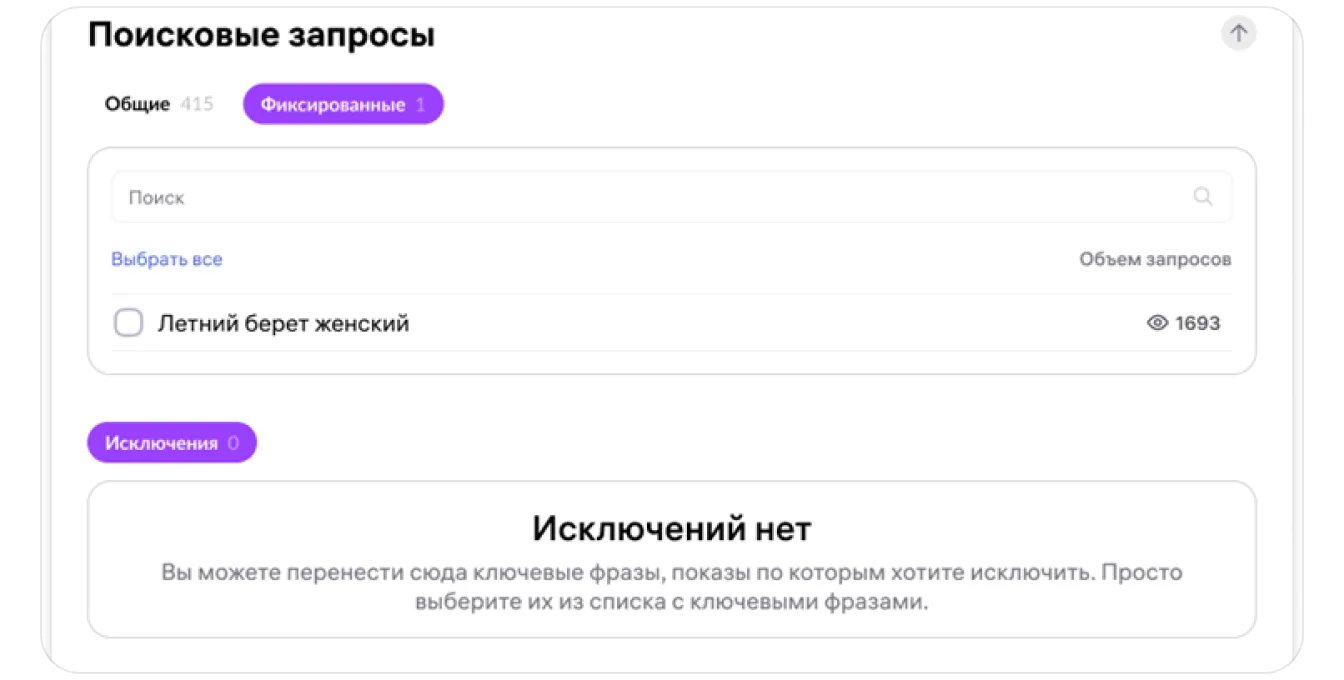Click the 'Летний берет женский' query text

(284, 323)
